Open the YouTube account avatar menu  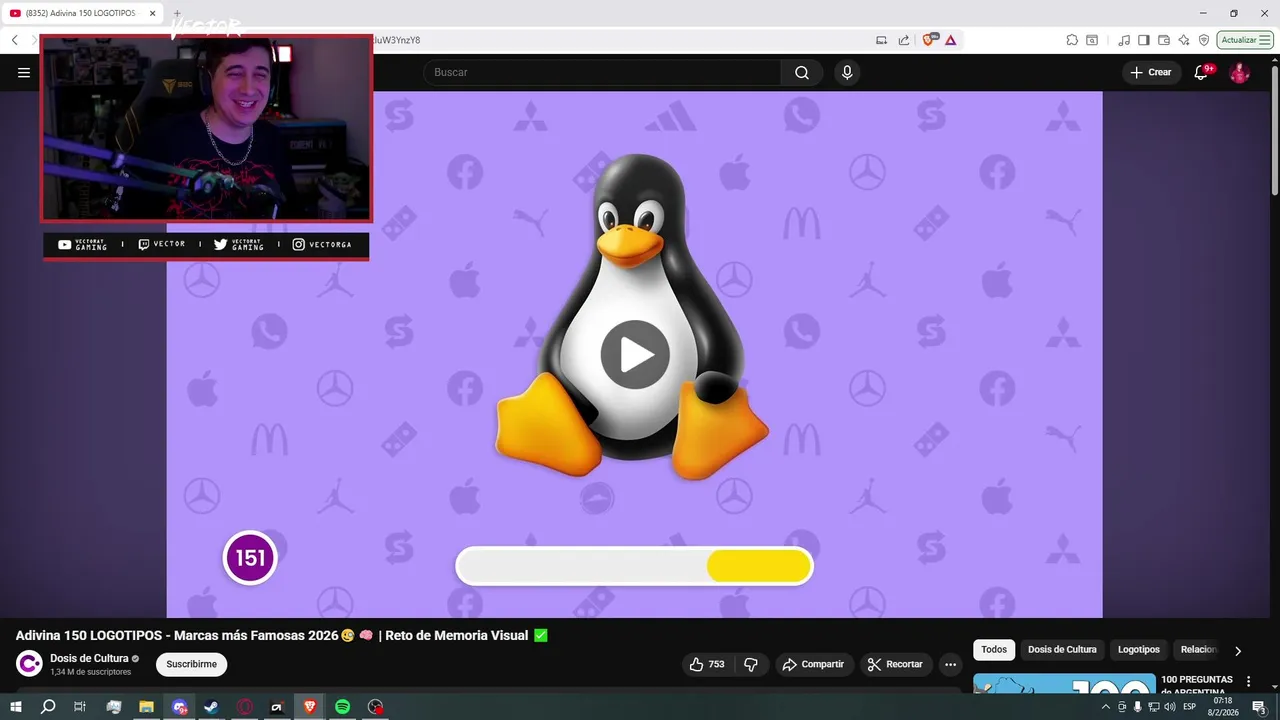(1239, 72)
